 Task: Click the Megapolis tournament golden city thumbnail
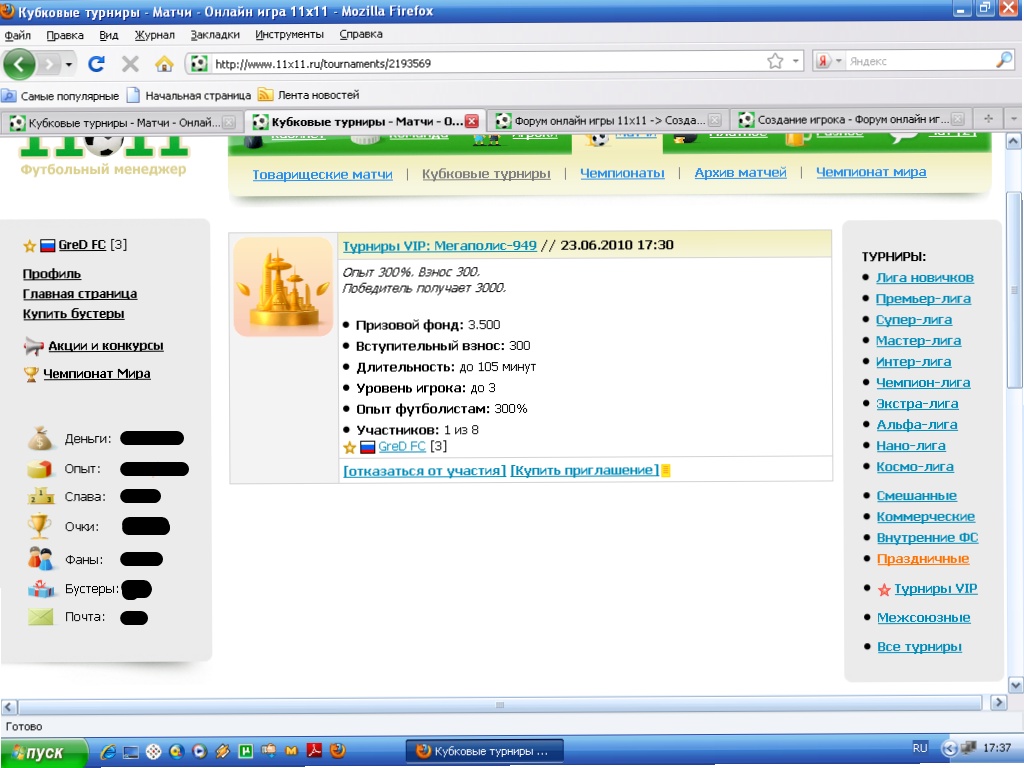tap(283, 287)
